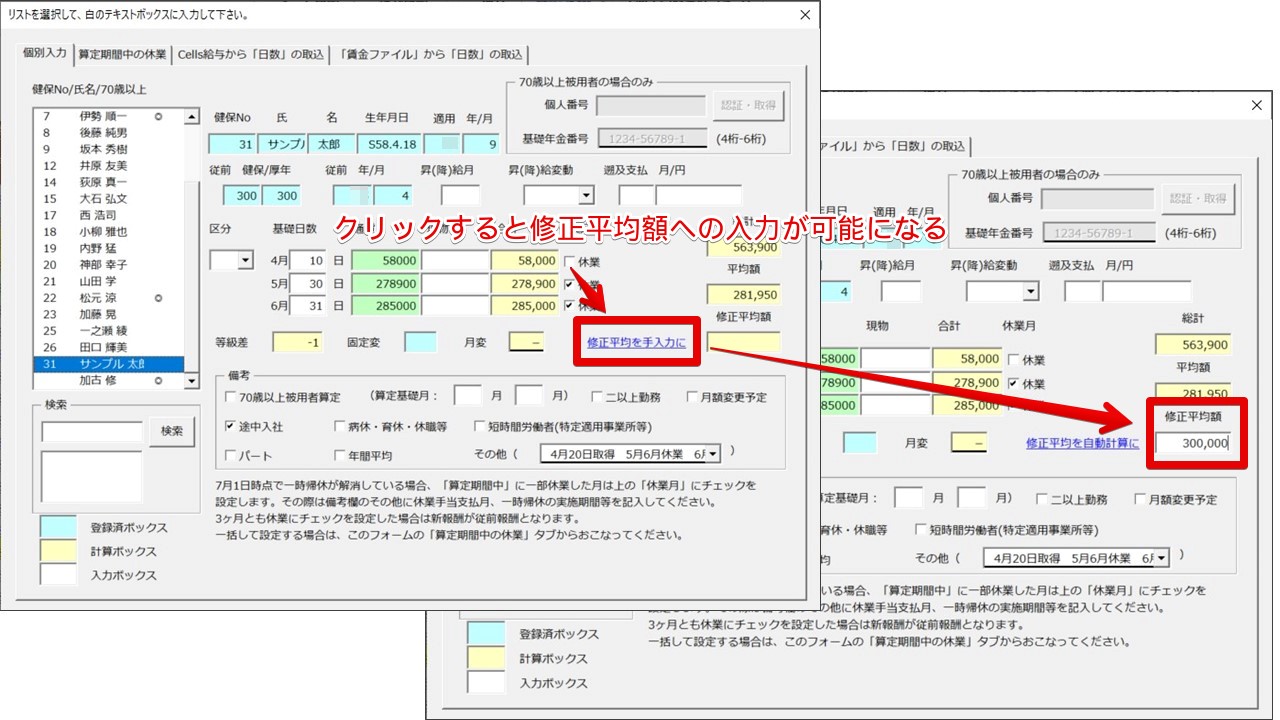Open 「賃金ファイル」から「日数」の取込 tab
The height and width of the screenshot is (720, 1280).
[x=430, y=54]
